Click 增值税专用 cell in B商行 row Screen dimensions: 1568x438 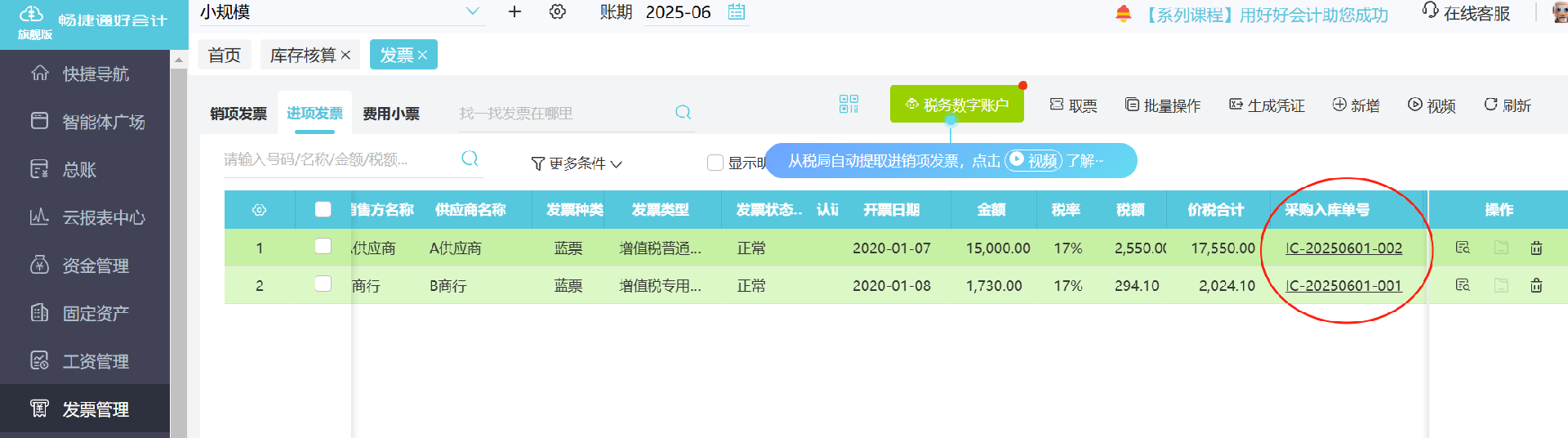tap(660, 286)
